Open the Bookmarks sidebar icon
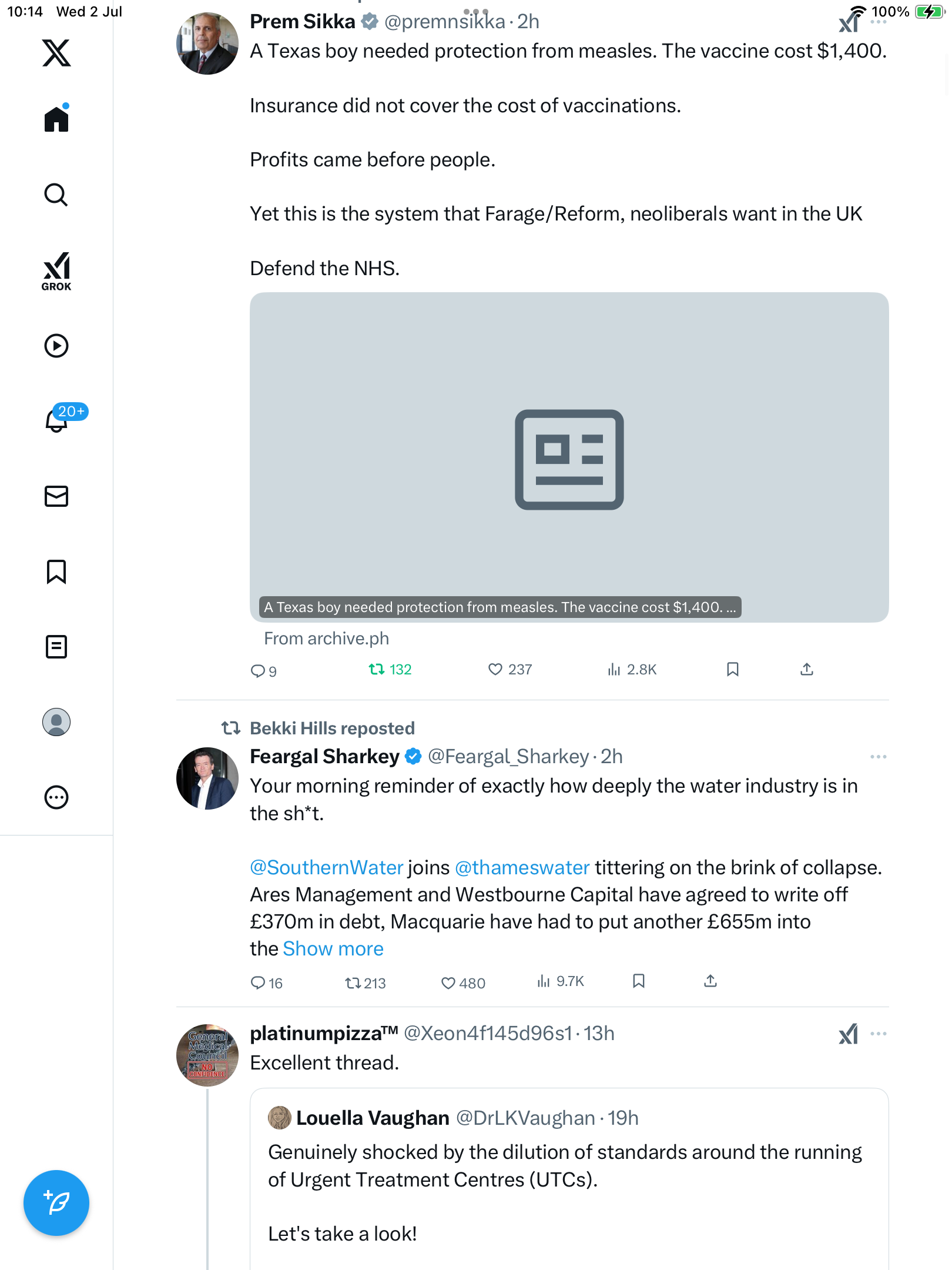This screenshot has height=1270, width=952. tap(56, 571)
